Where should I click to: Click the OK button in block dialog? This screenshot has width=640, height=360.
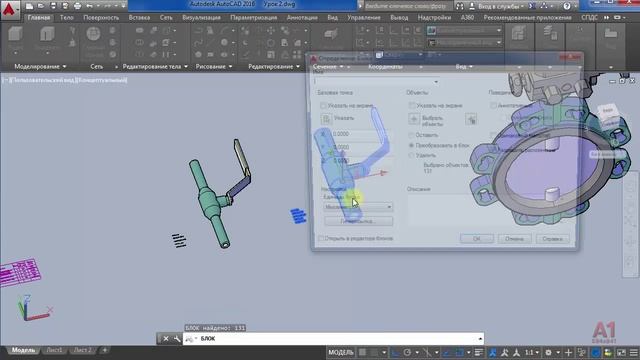point(477,239)
